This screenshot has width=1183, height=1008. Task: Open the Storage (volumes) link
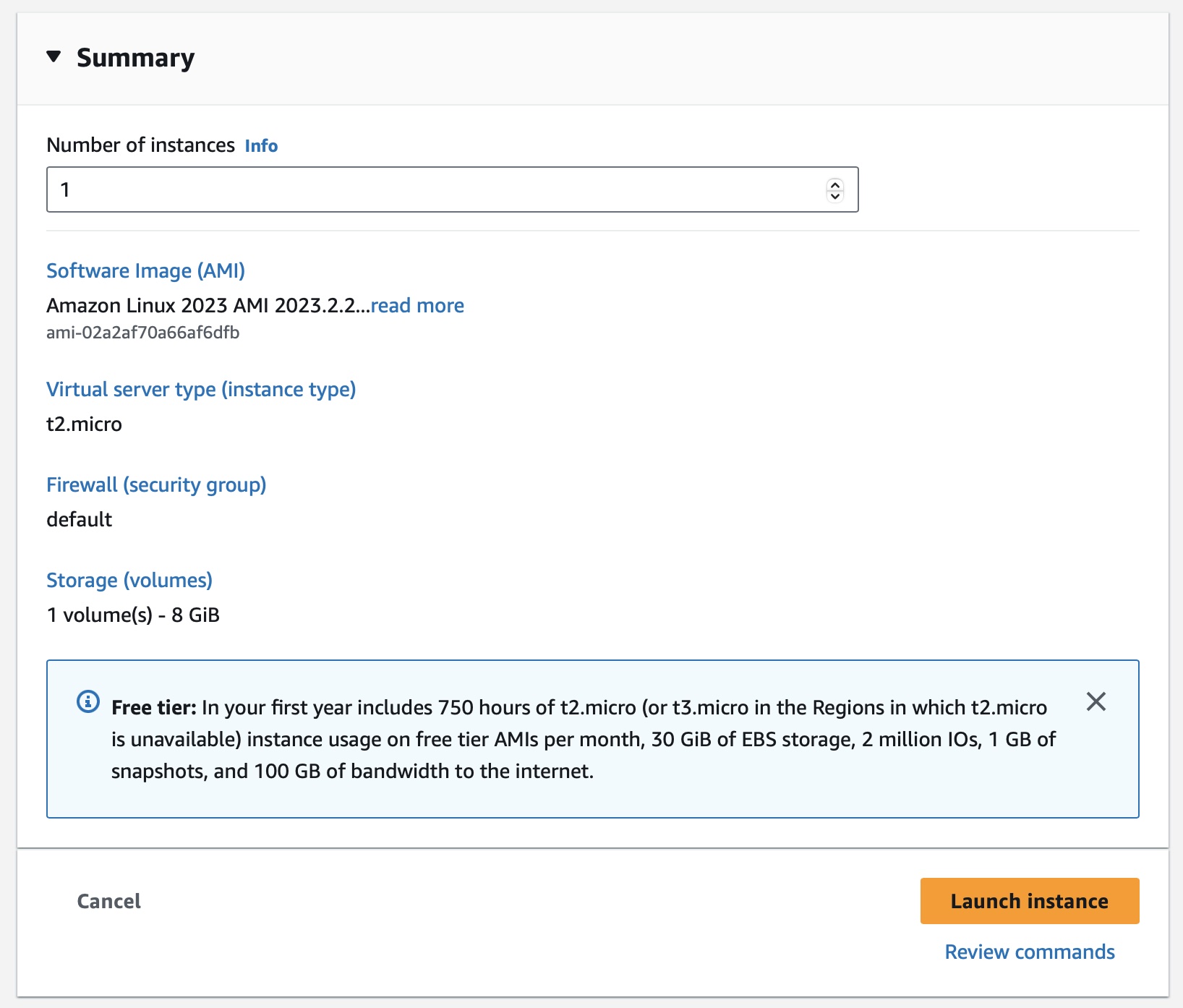click(129, 580)
